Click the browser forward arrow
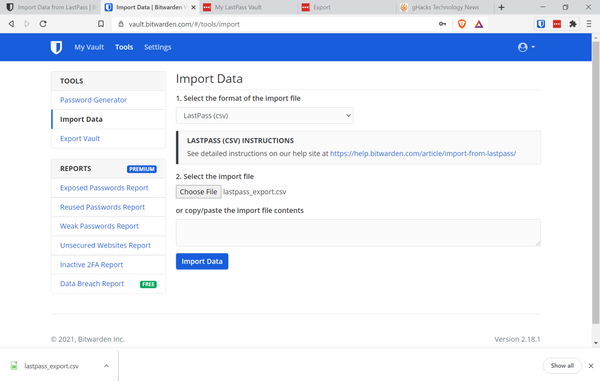 [27, 24]
